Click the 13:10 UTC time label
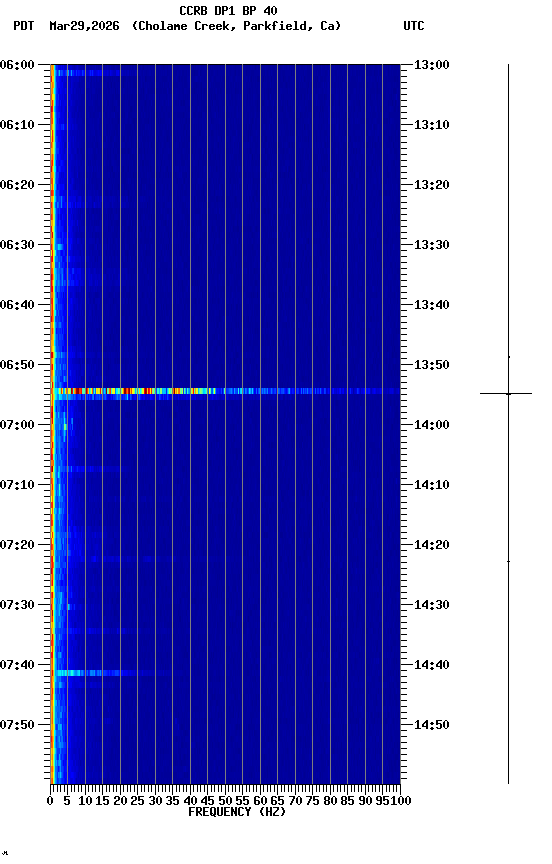Screen dimensions: 552x864 tap(432, 125)
